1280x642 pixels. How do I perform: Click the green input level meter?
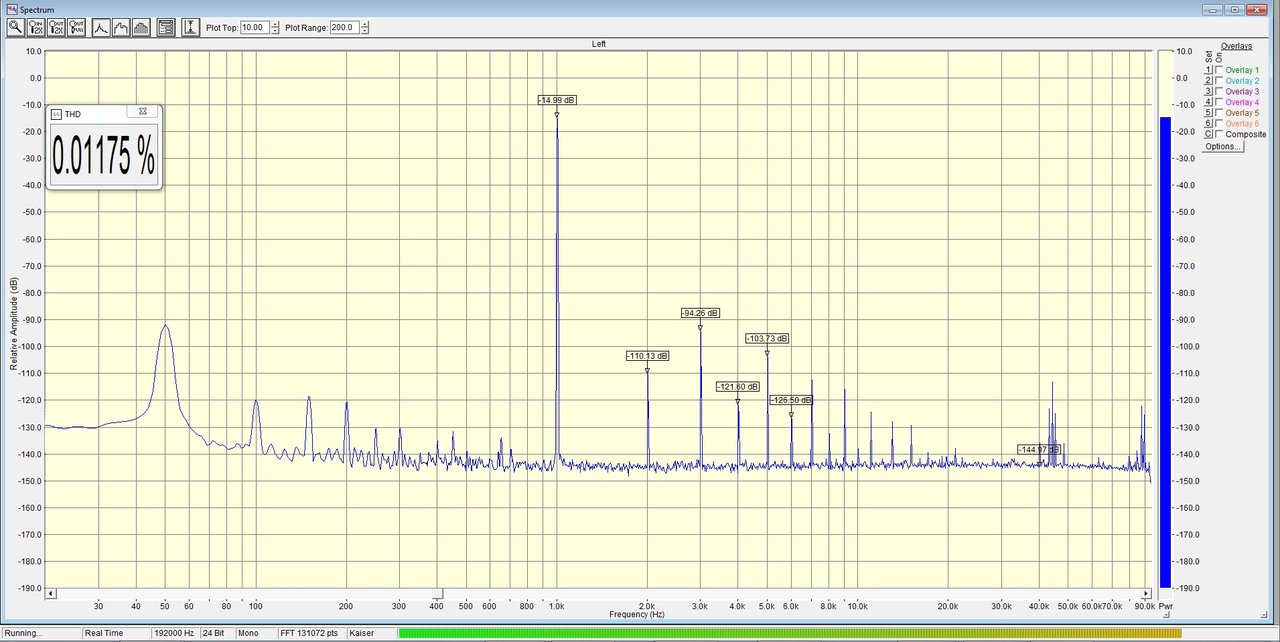[x=790, y=633]
